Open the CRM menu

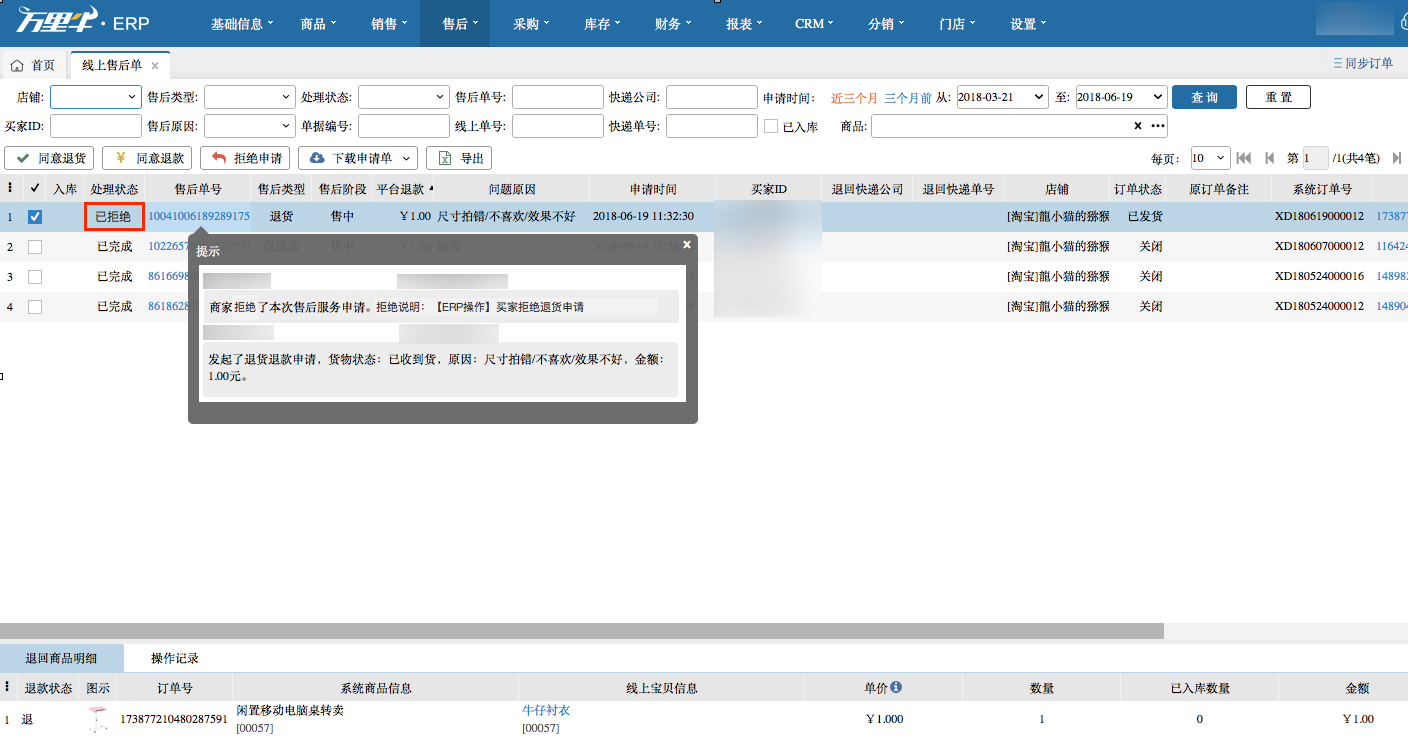click(x=815, y=23)
